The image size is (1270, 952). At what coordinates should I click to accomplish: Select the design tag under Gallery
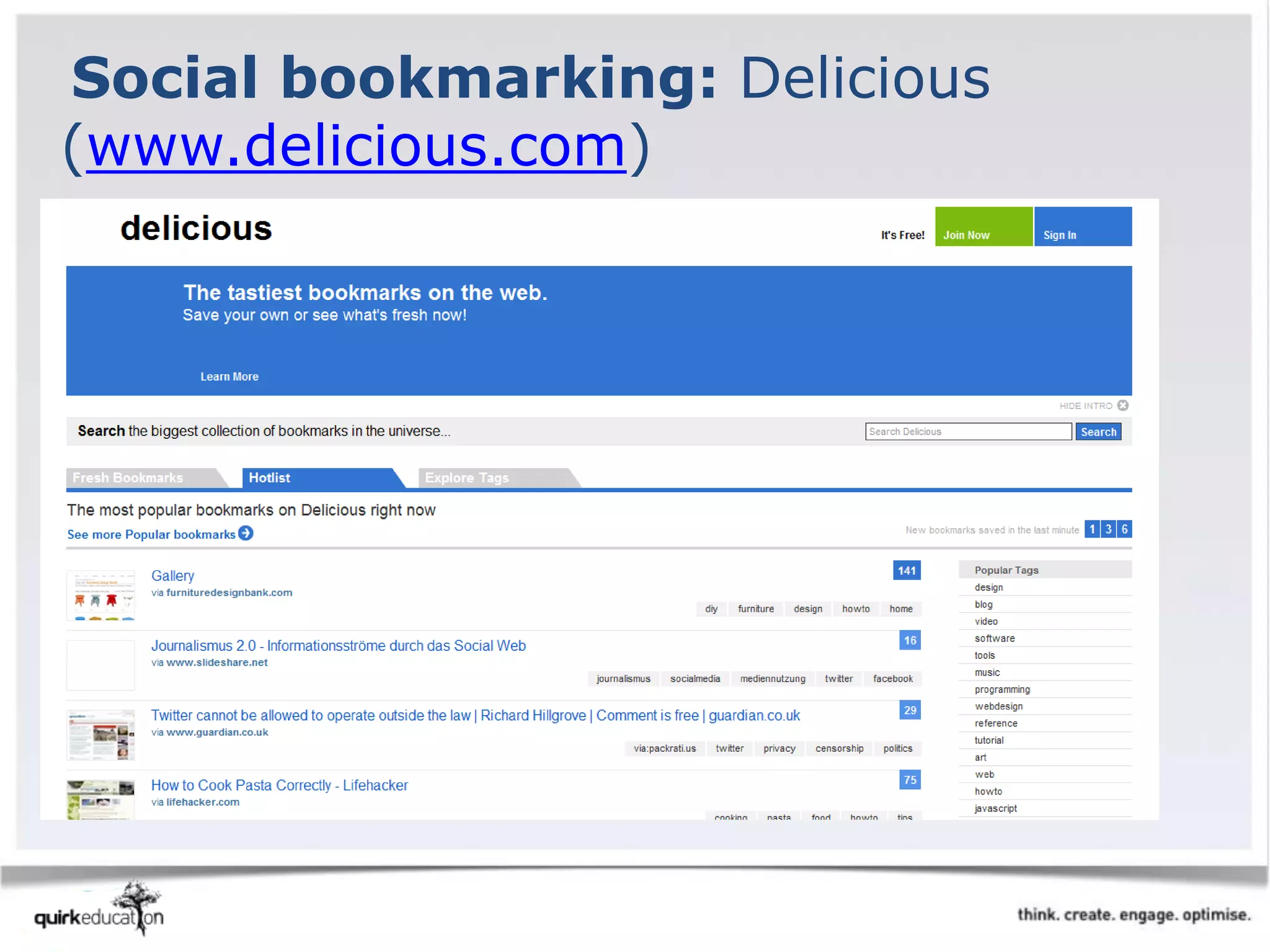coord(808,609)
